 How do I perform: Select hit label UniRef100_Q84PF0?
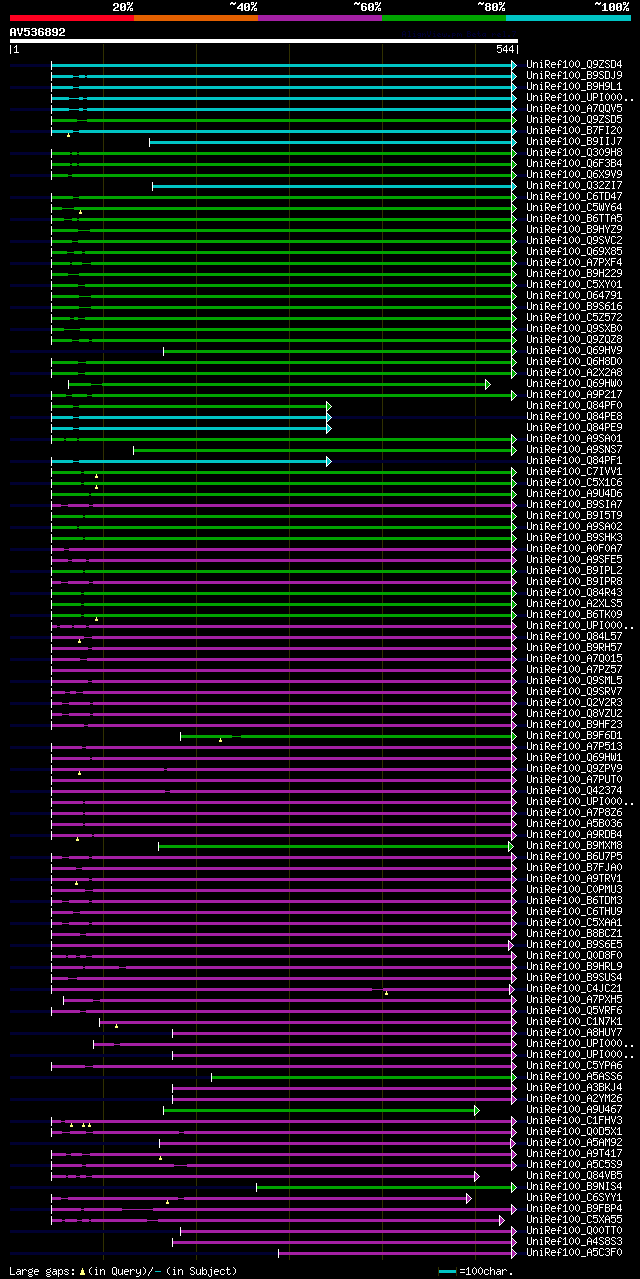coord(574,406)
